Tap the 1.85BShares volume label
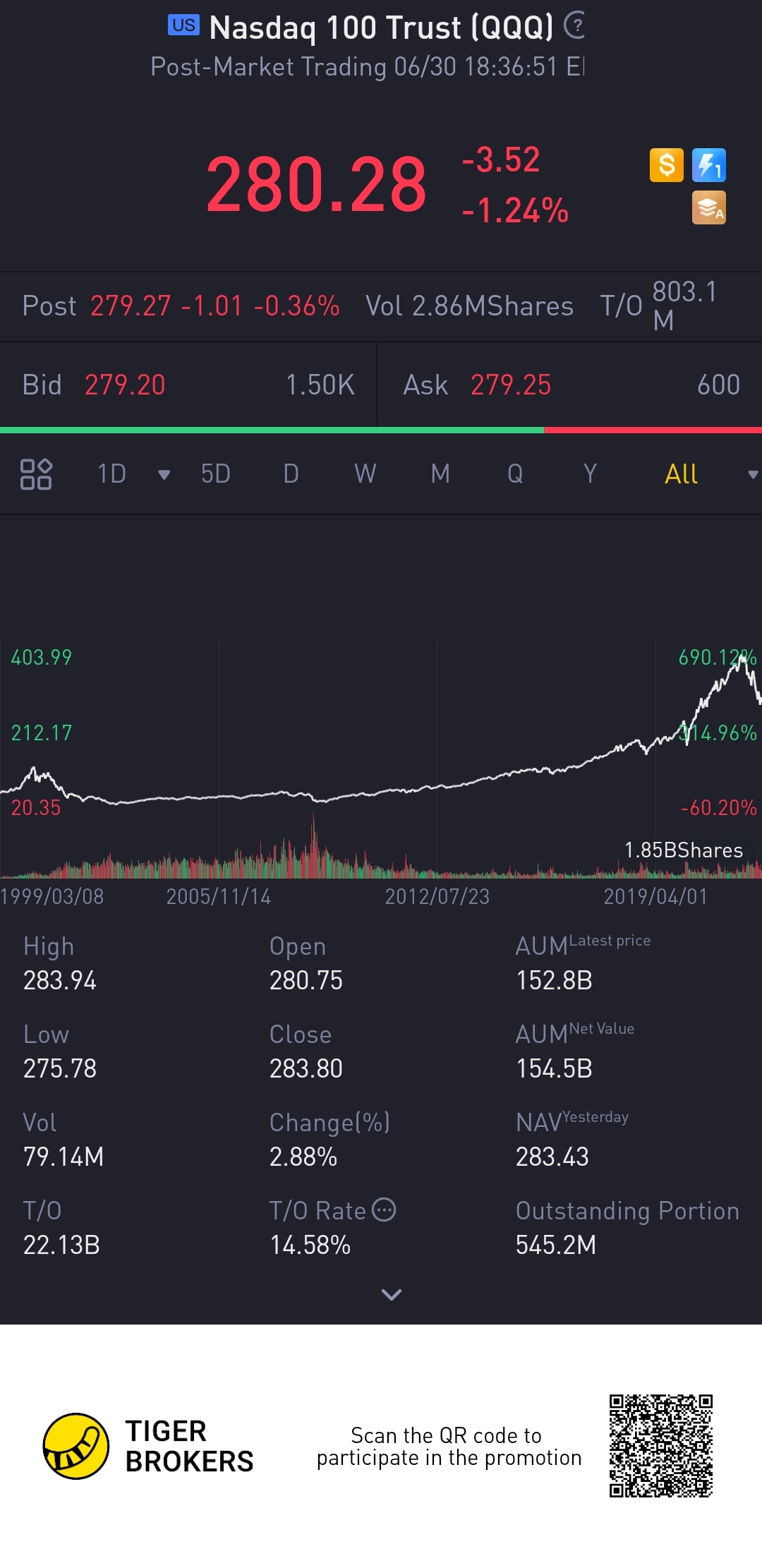Viewport: 762px width, 1568px height. click(x=684, y=850)
